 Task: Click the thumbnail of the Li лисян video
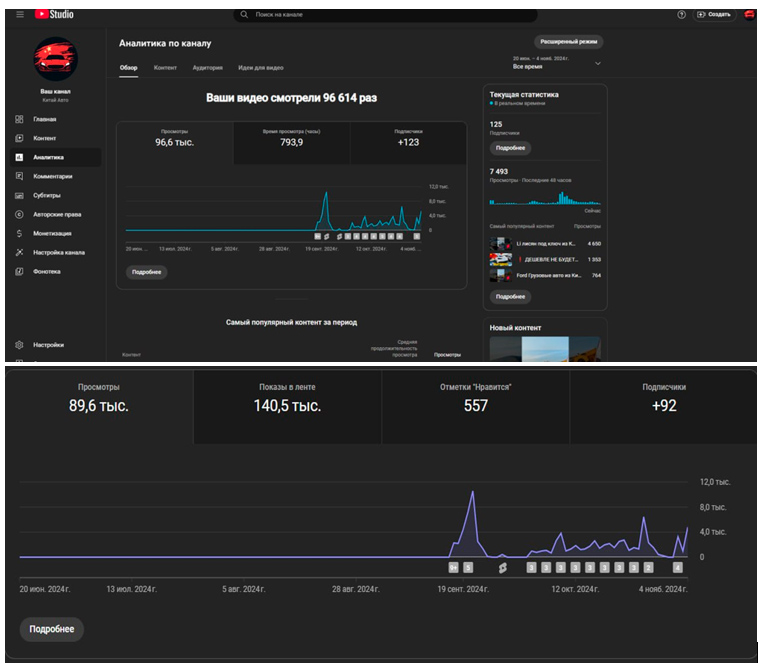500,244
